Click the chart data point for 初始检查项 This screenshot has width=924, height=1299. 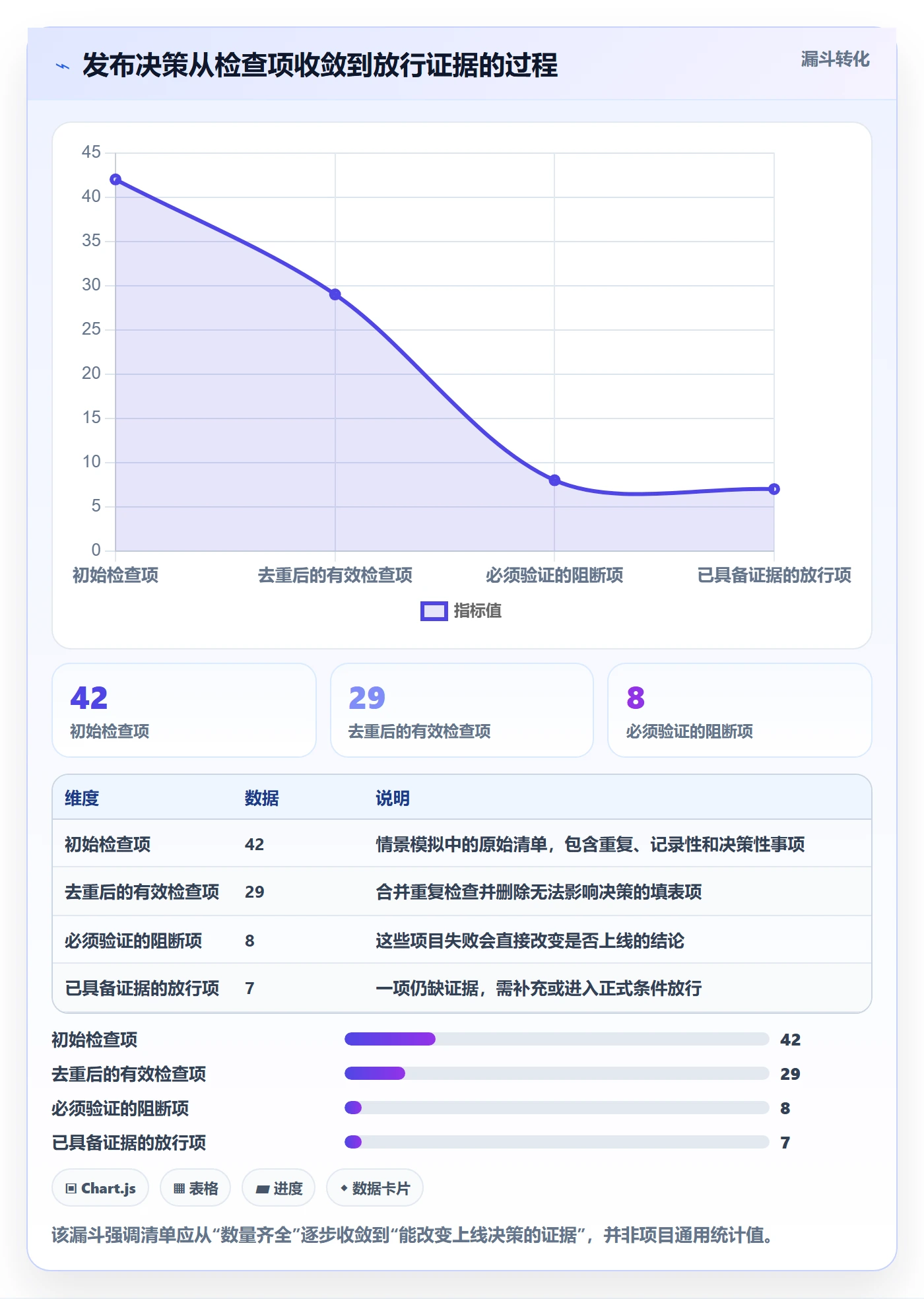(115, 180)
